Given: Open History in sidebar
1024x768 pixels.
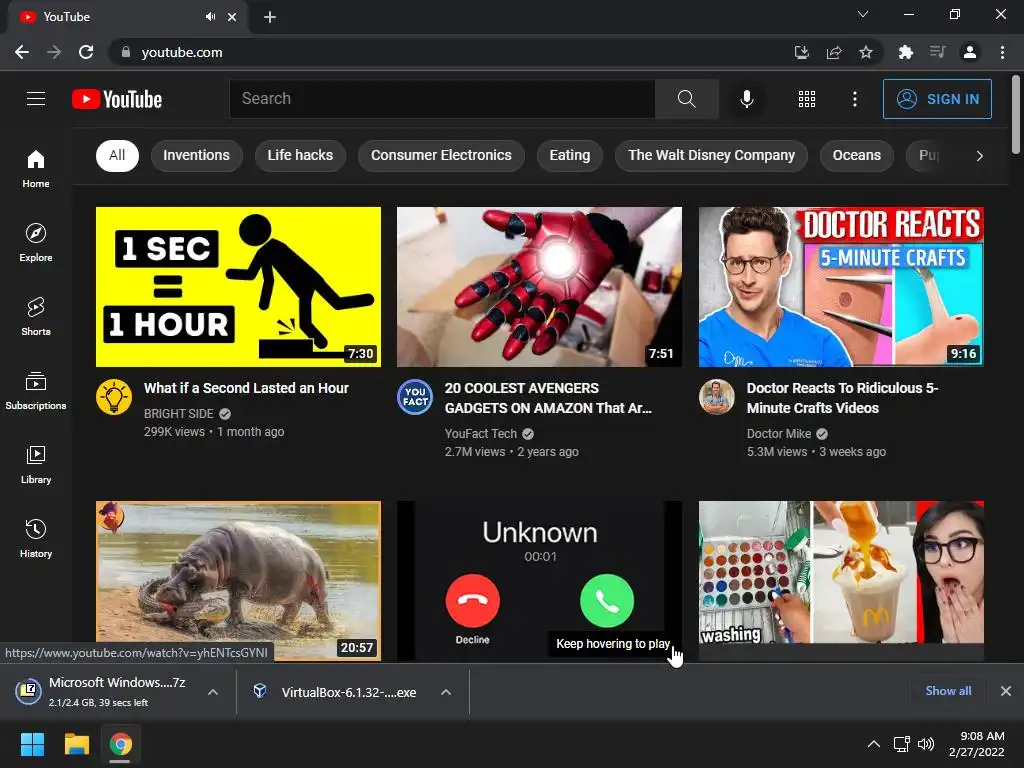Looking at the screenshot, I should 36,538.
